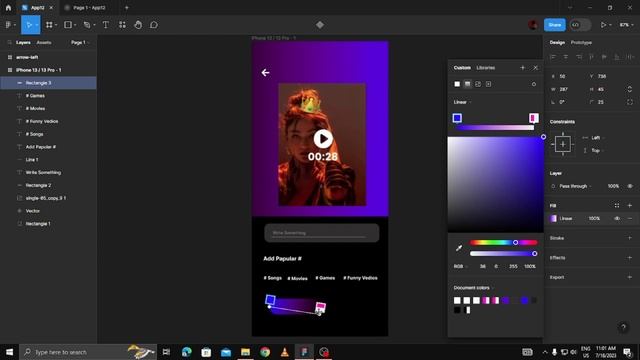Select the pink gradient stop swatch
The height and width of the screenshot is (360, 640).
pos(533,118)
